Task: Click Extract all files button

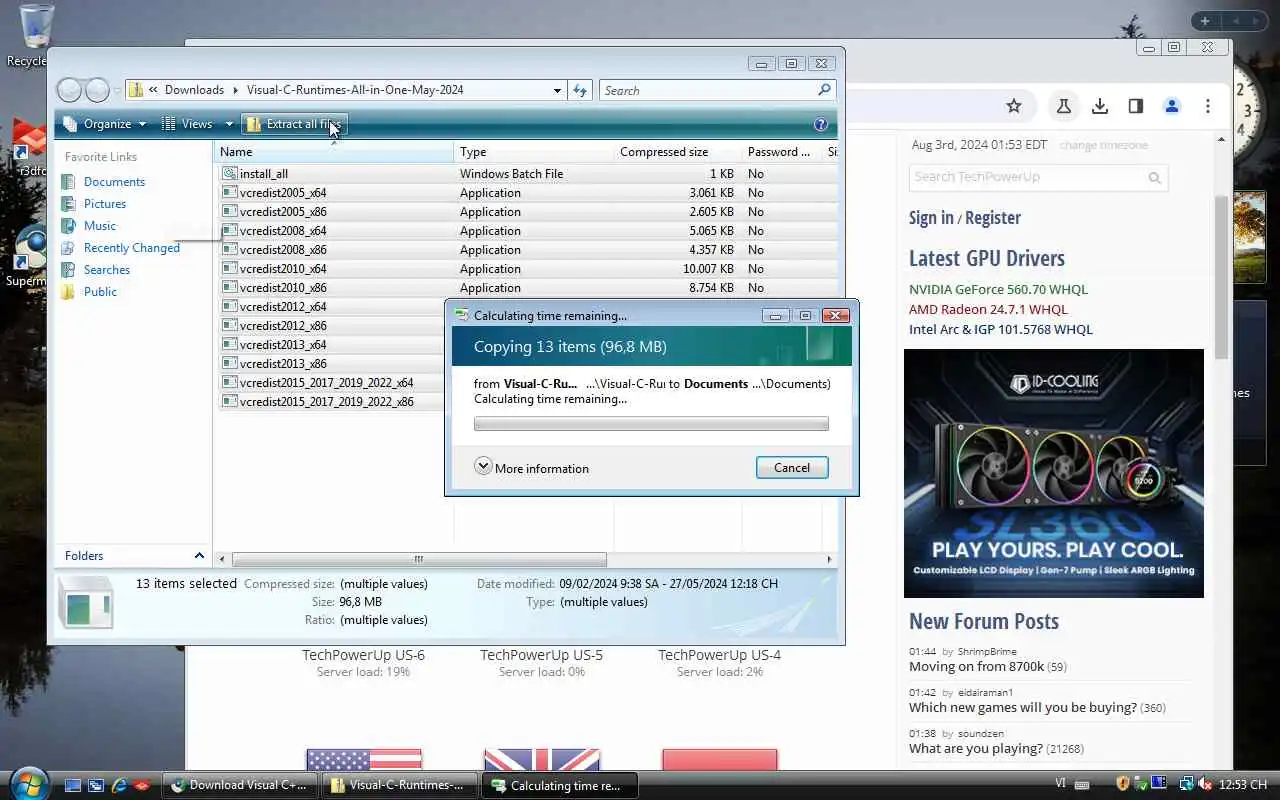Action: (294, 124)
